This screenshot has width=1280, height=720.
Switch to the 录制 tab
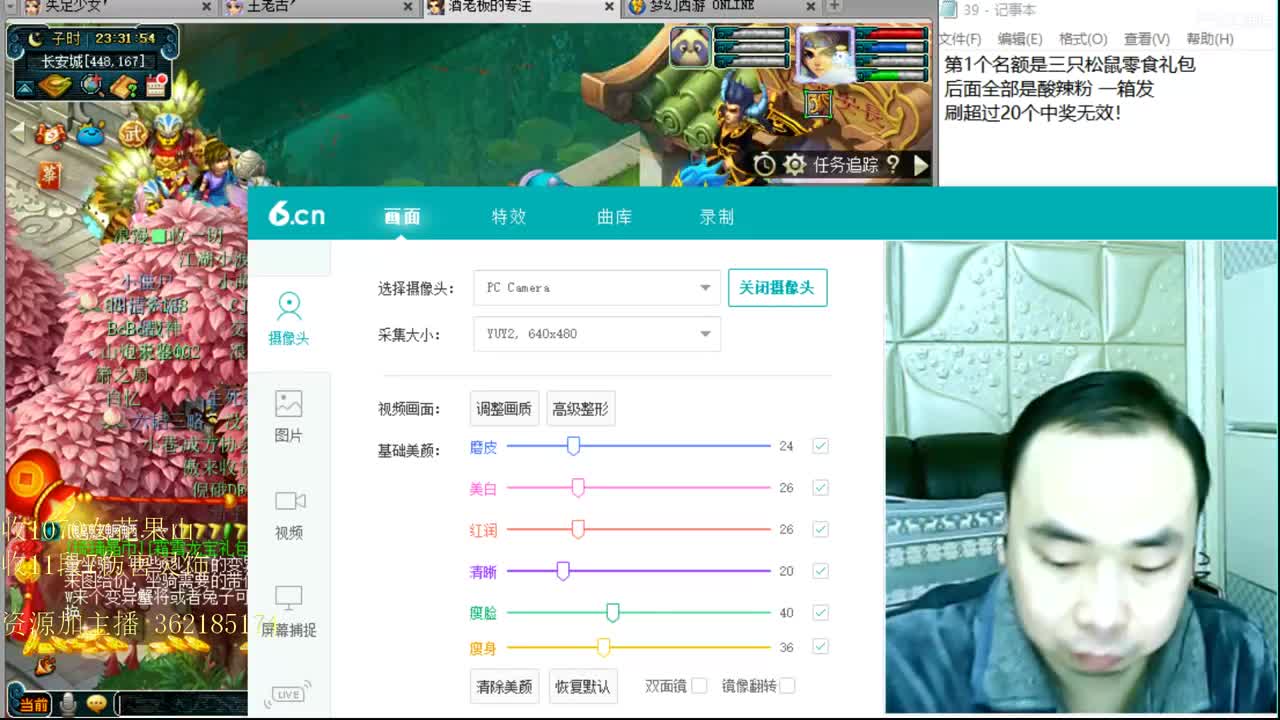717,217
